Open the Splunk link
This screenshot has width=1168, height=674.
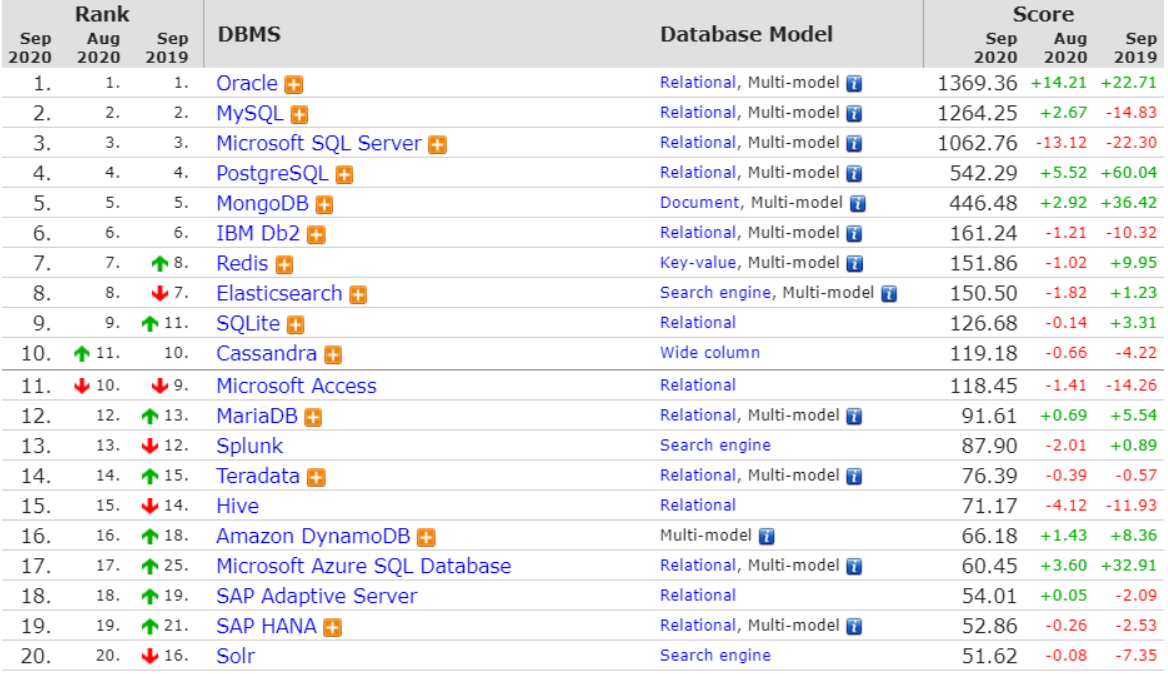pos(250,446)
